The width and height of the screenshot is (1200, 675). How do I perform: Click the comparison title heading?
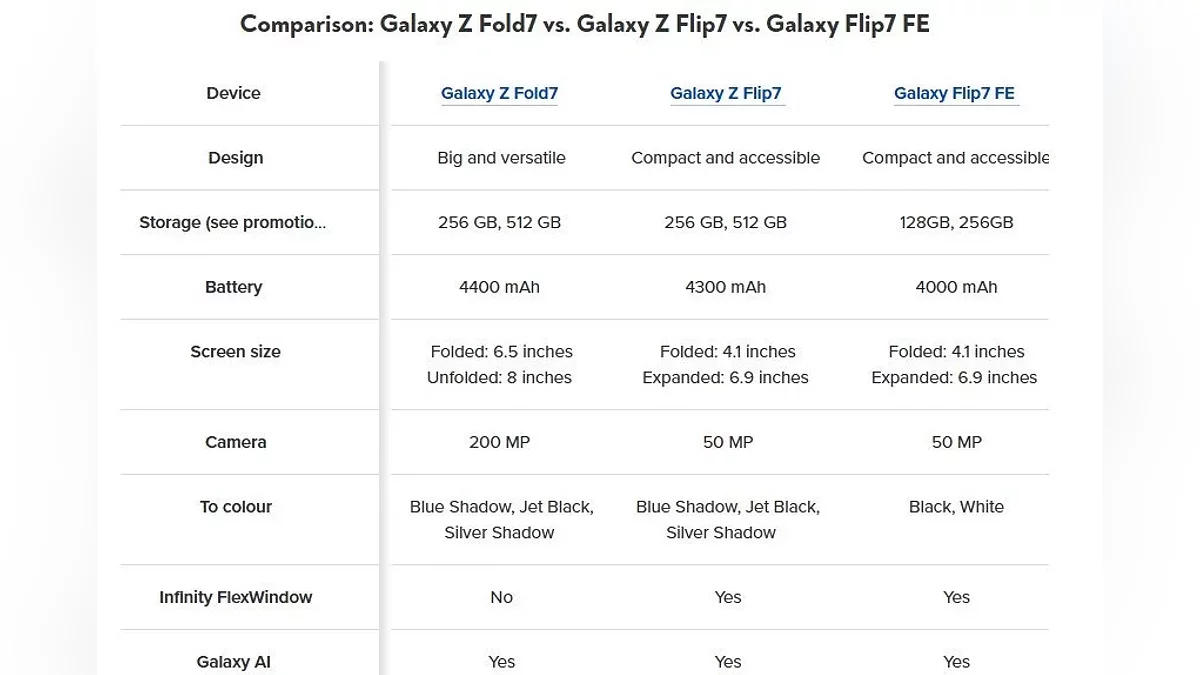(585, 24)
